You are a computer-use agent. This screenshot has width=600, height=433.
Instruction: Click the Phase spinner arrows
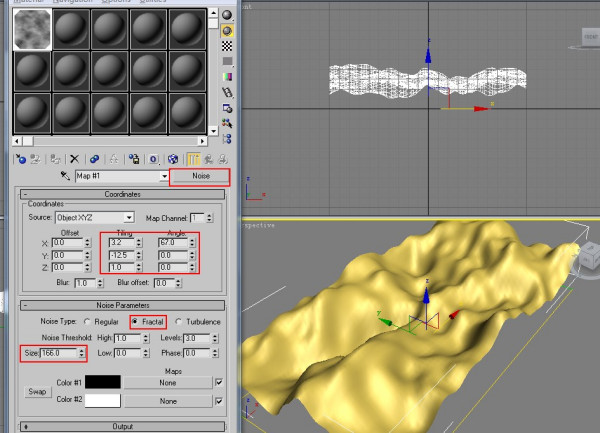point(215,353)
